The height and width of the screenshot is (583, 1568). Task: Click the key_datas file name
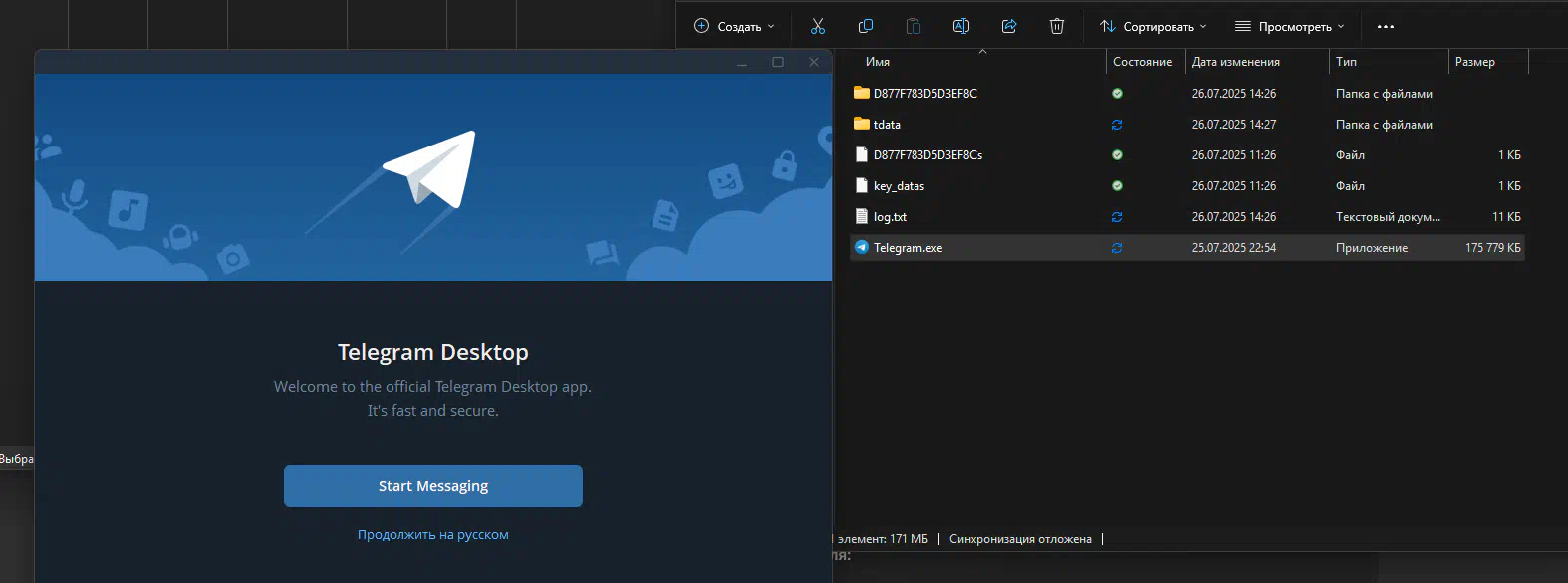point(899,186)
